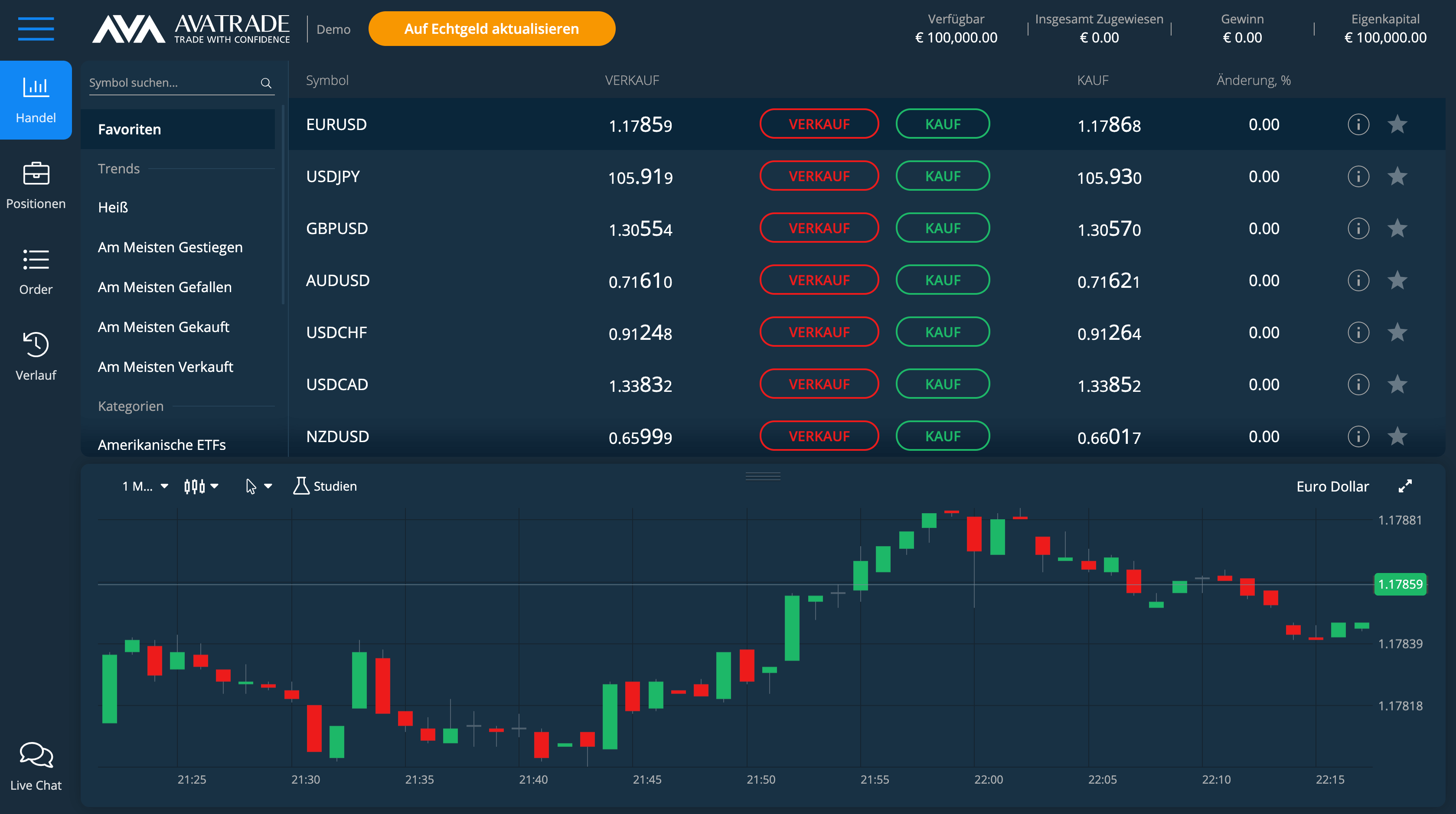
Task: Toggle favorite star for USDCAD
Action: click(1397, 384)
